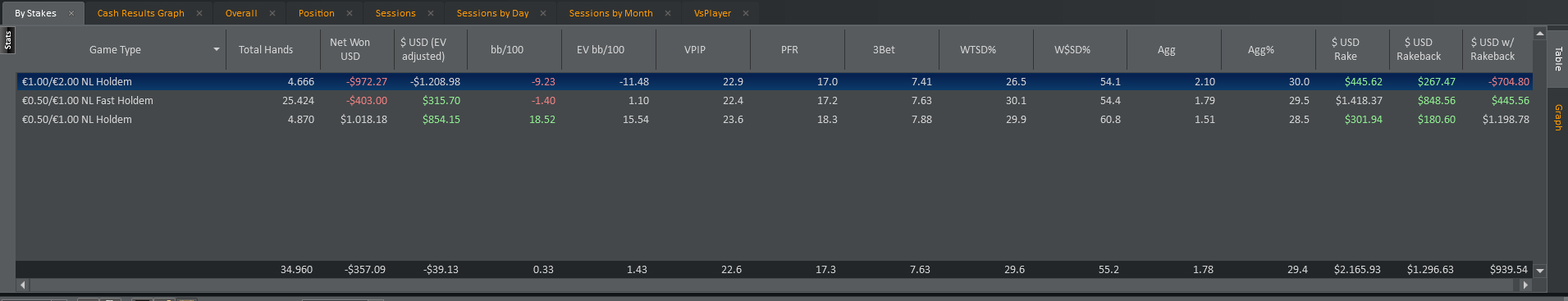
Task: Close the Position tab
Action: point(350,13)
